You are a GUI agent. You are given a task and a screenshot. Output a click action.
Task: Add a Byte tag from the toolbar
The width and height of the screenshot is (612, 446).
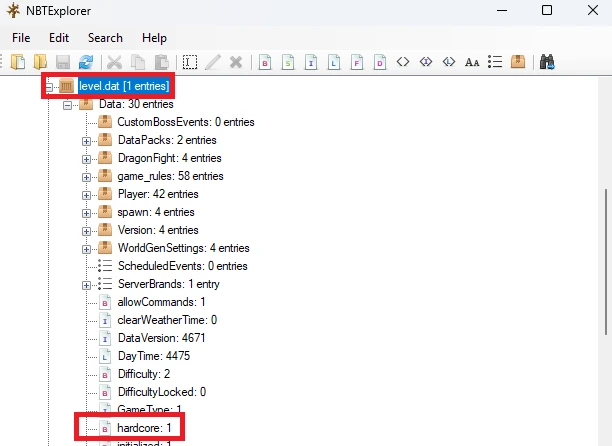point(265,62)
